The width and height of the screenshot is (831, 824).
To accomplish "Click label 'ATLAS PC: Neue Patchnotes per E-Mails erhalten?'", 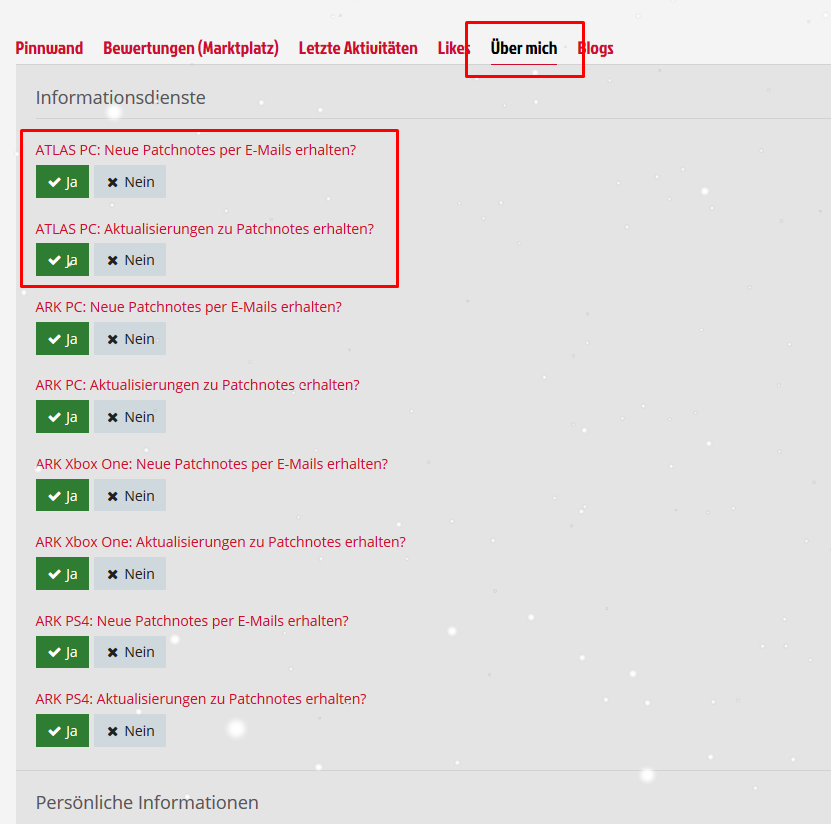I will (196, 150).
